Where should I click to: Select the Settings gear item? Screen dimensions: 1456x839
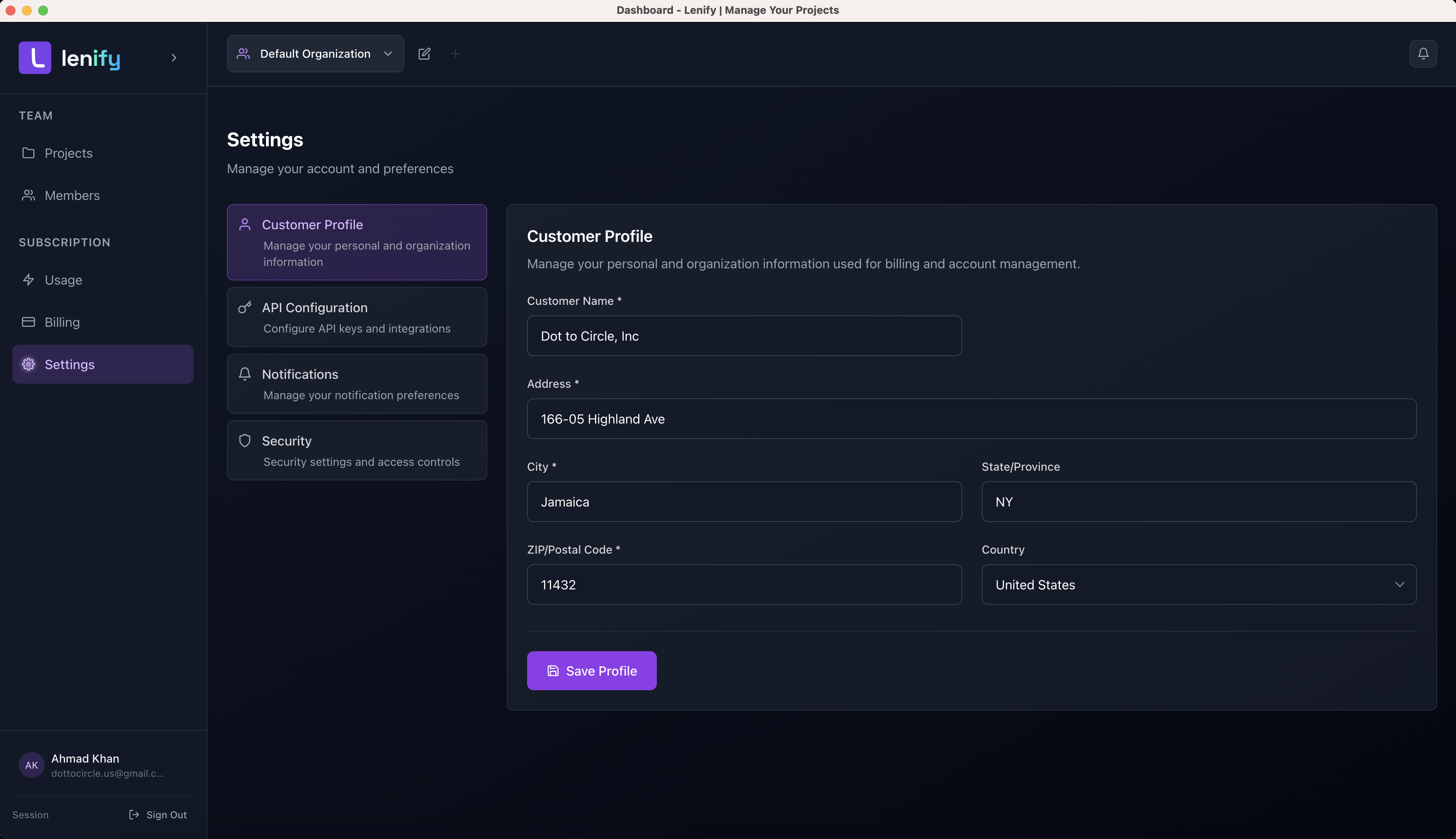pos(70,363)
